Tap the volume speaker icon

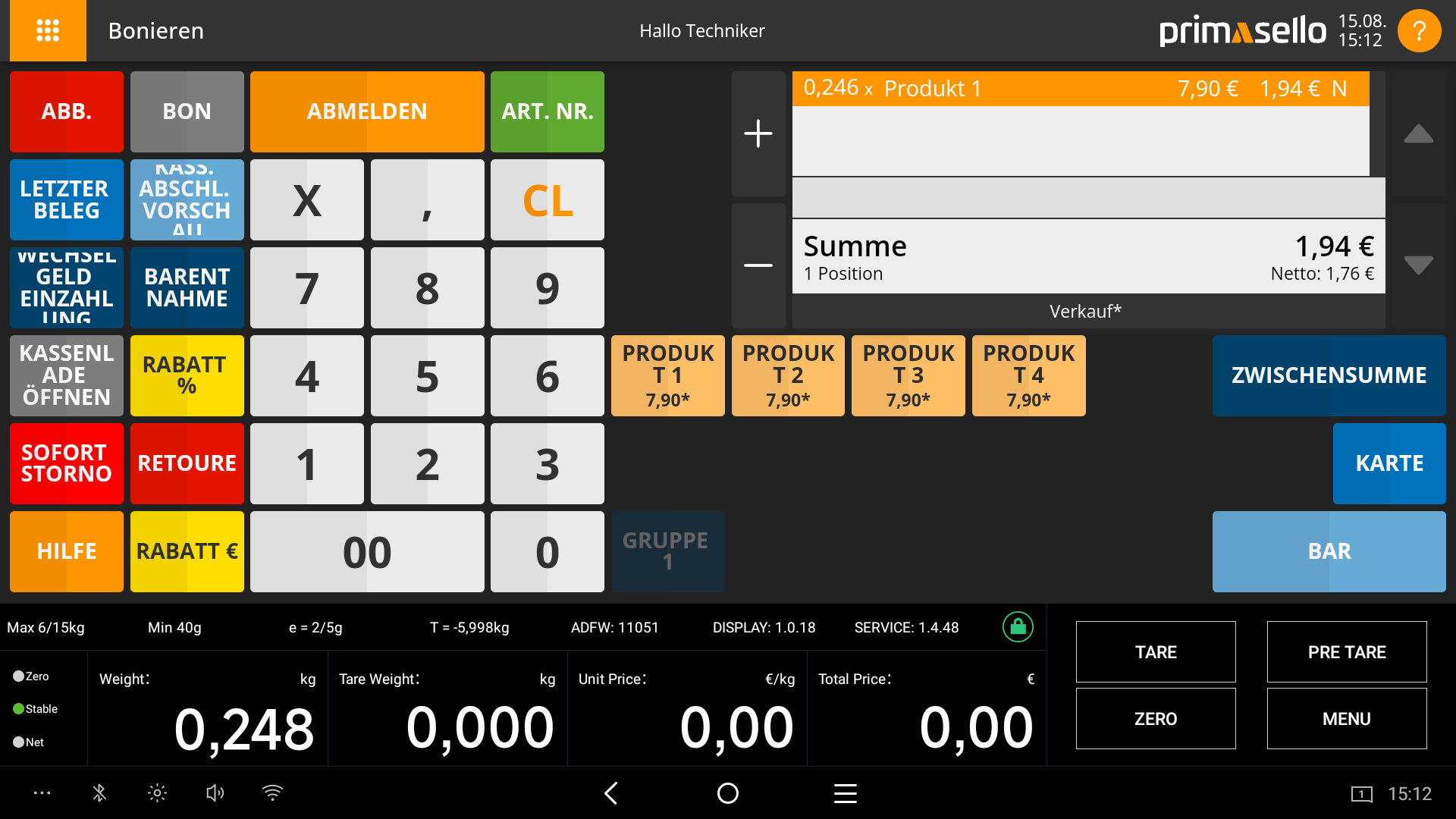[x=215, y=793]
